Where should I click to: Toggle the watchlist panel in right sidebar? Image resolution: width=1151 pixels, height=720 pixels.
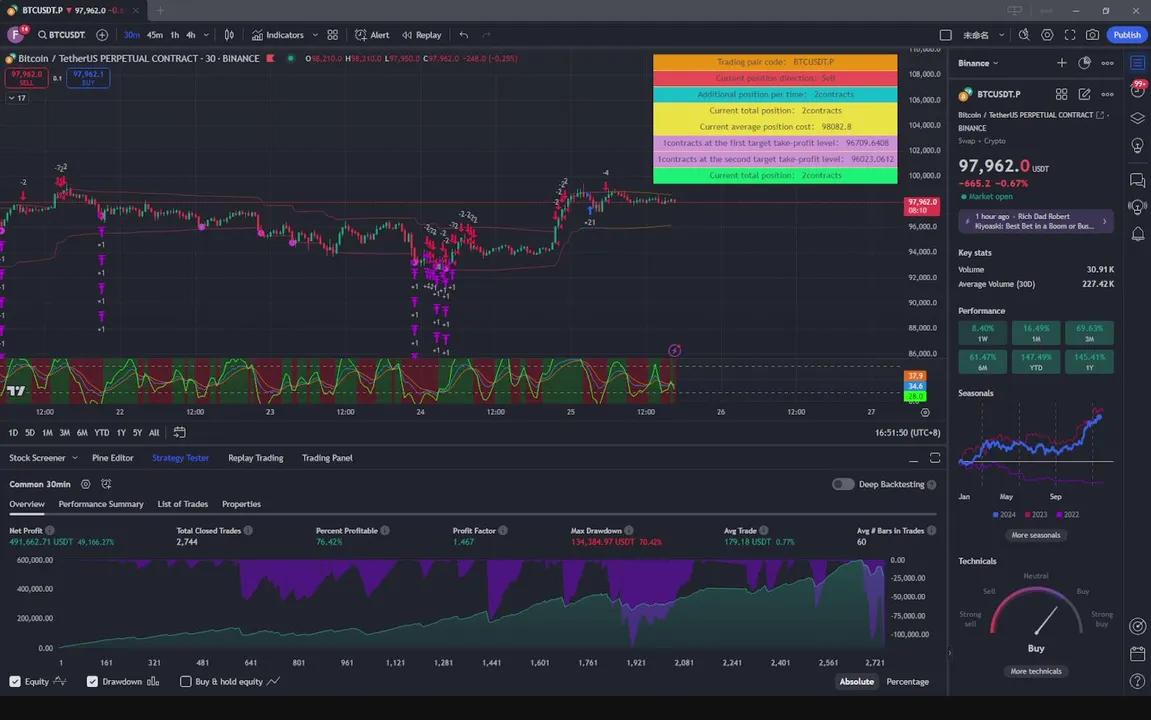1138,63
